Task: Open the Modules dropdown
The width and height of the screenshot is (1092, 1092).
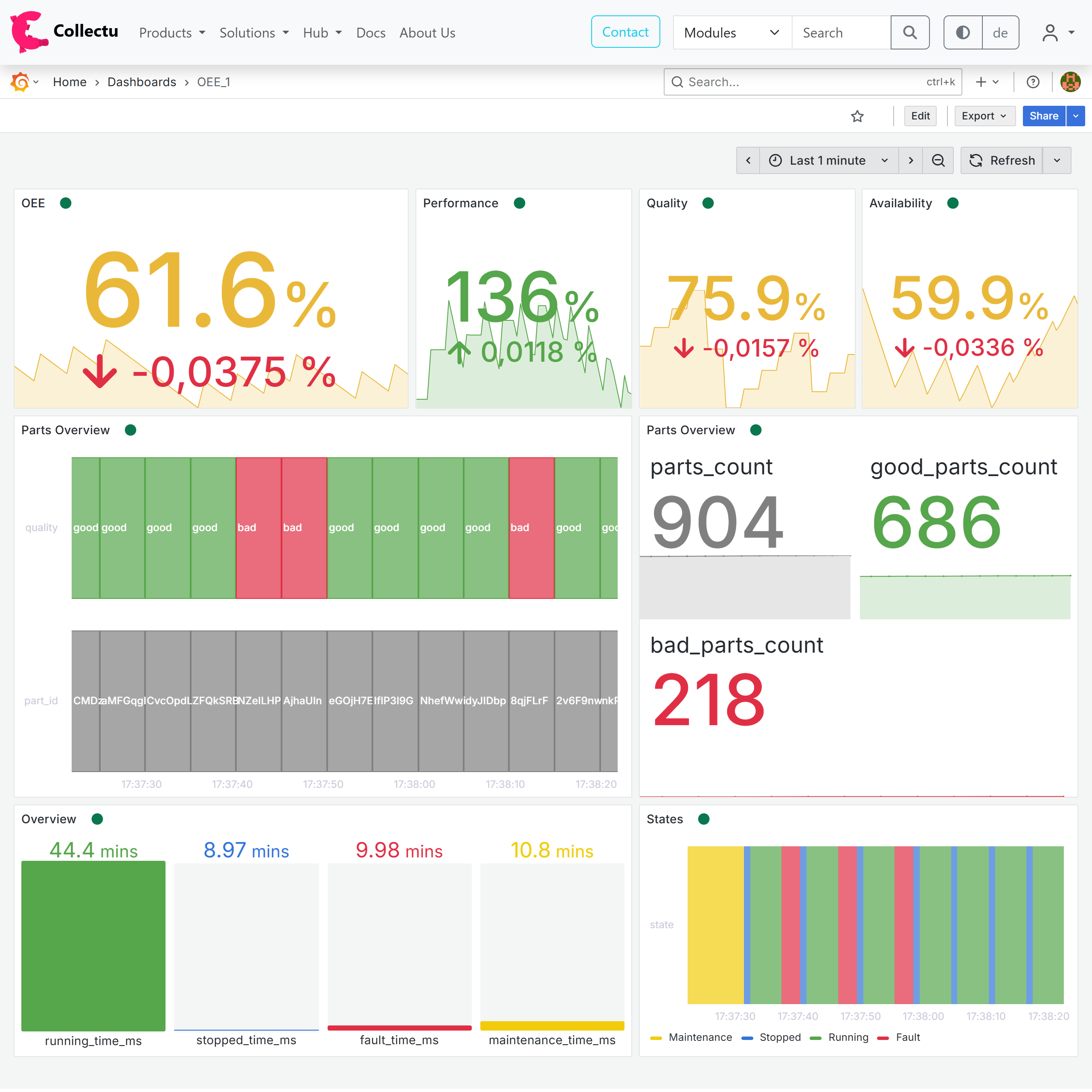Action: 732,33
